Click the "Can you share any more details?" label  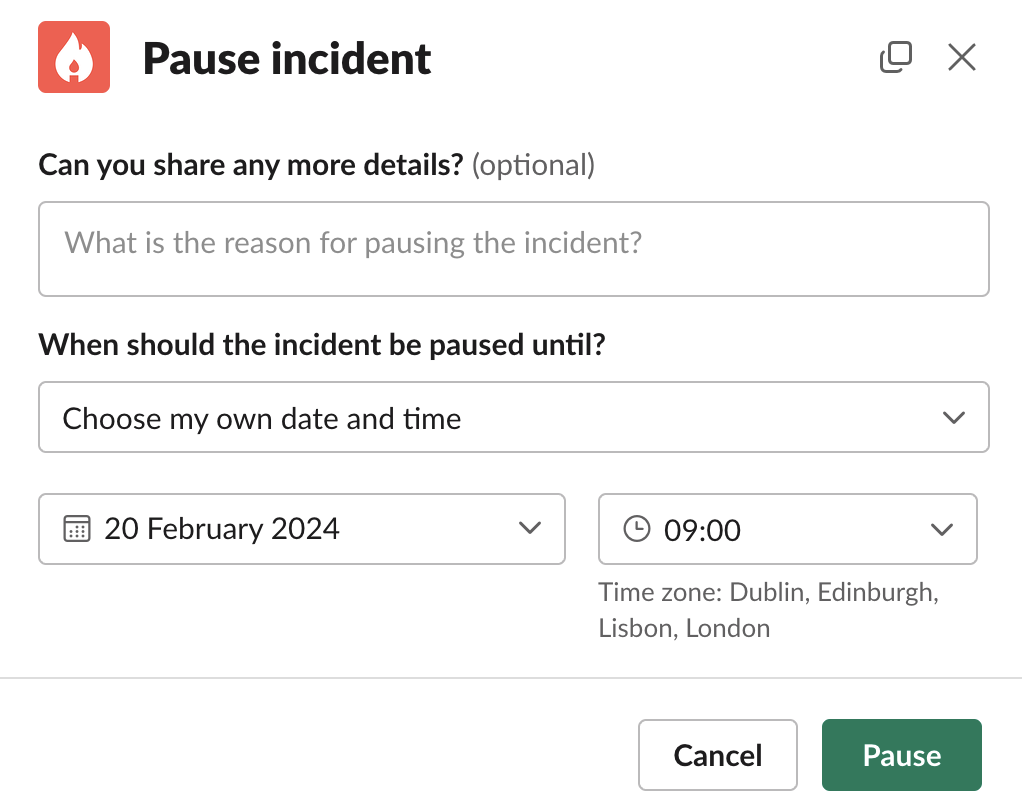[250, 164]
